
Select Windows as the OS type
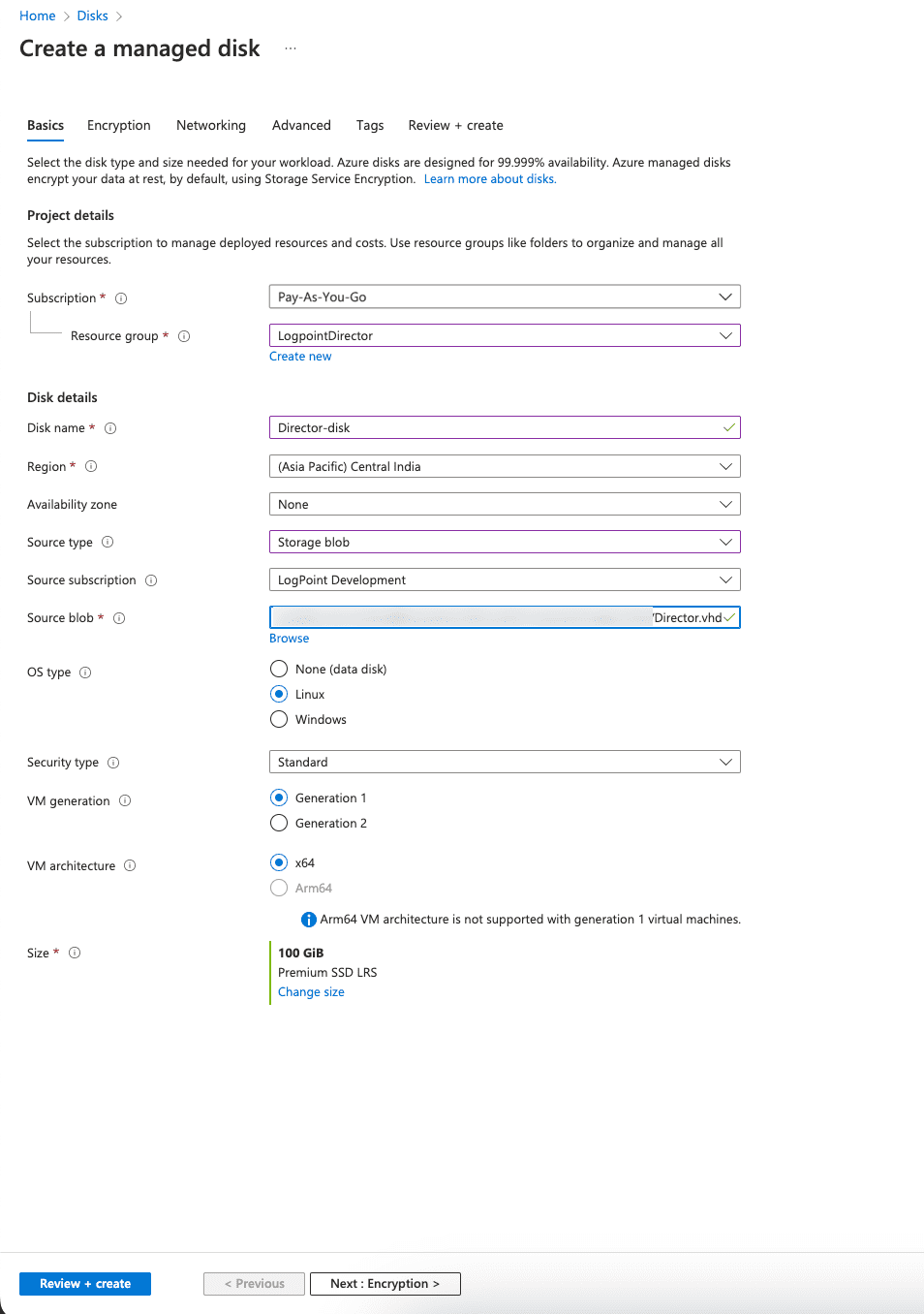(279, 719)
